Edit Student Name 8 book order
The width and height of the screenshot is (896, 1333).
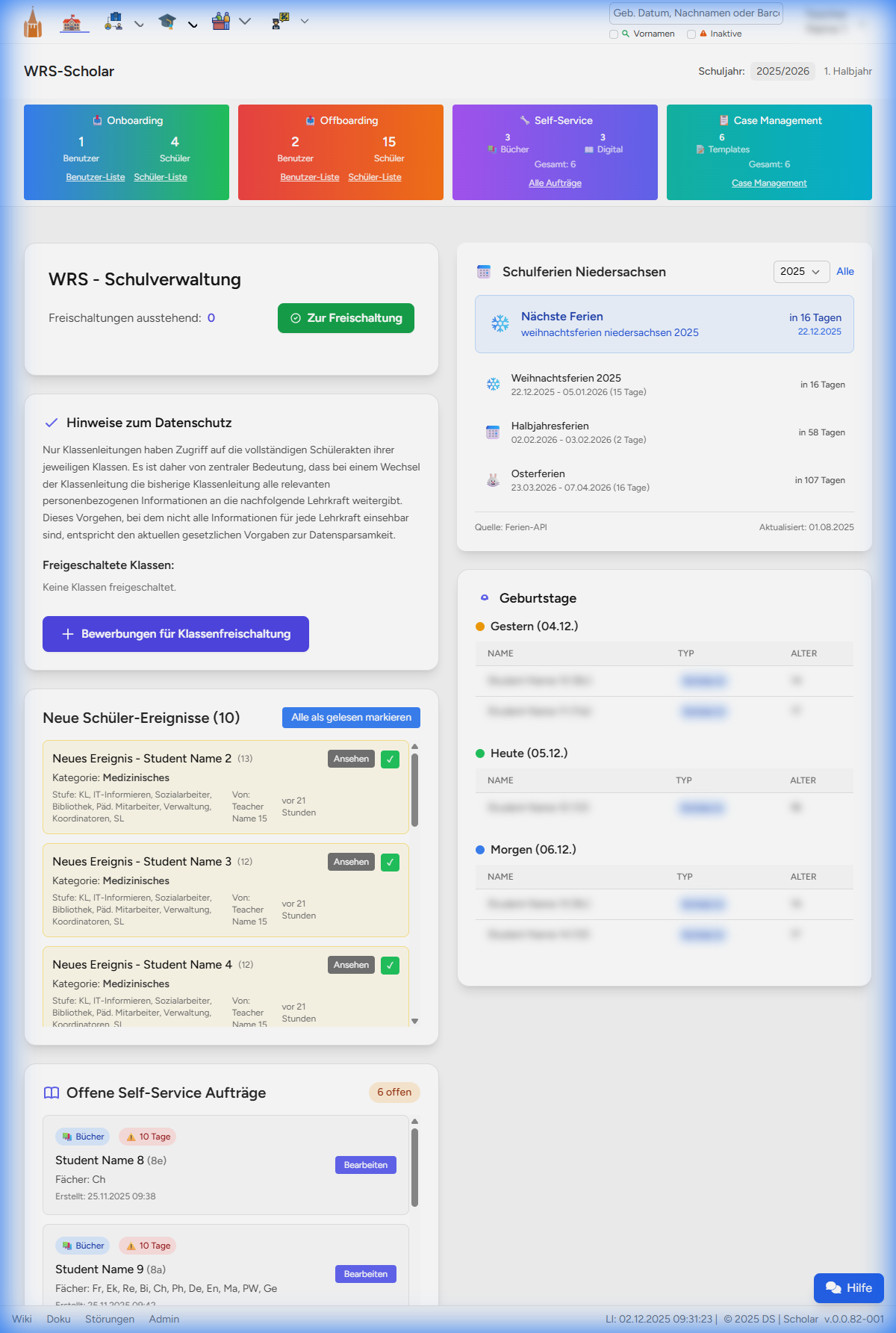tap(366, 1165)
